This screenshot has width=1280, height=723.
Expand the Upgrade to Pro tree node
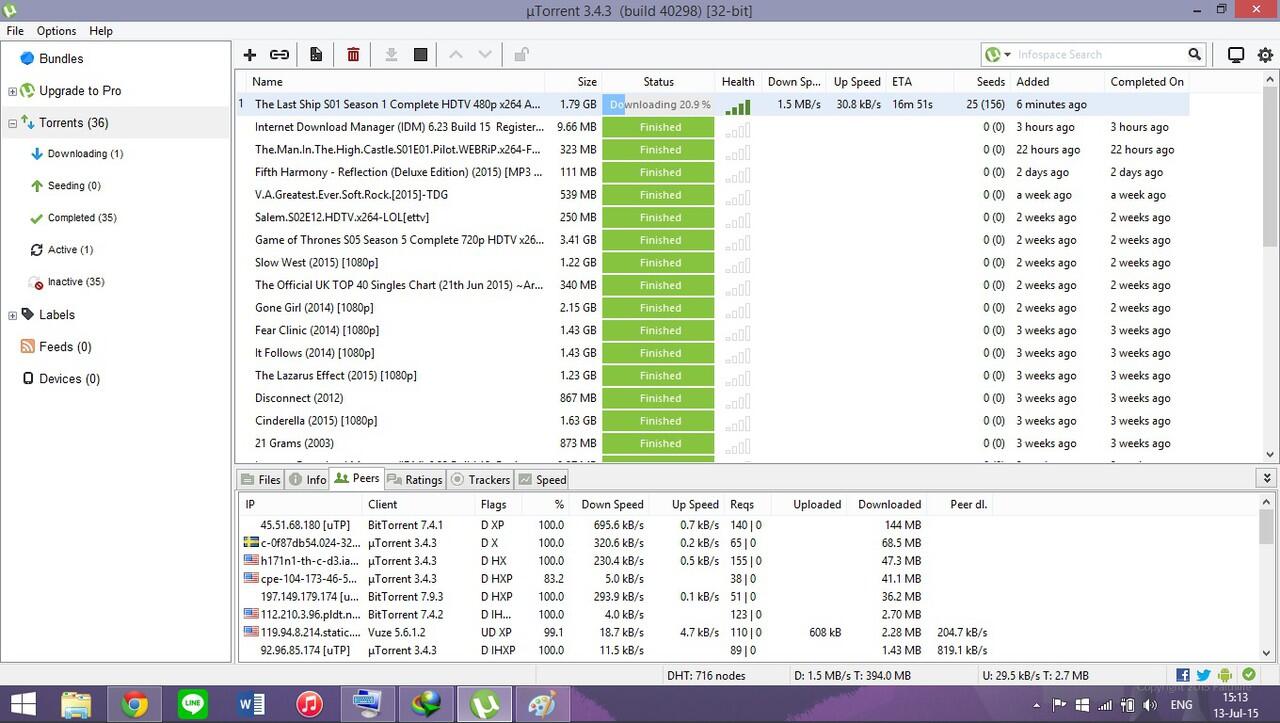pos(12,91)
